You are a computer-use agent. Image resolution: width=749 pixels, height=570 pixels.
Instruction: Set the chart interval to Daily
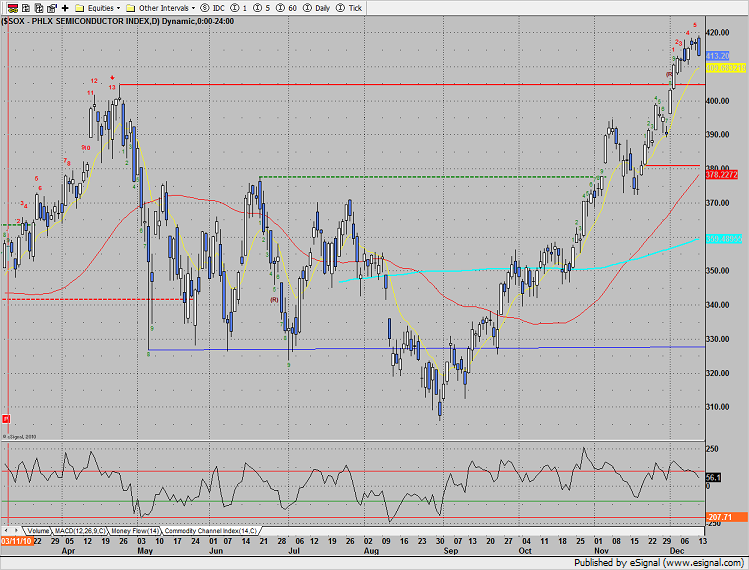tap(317, 8)
